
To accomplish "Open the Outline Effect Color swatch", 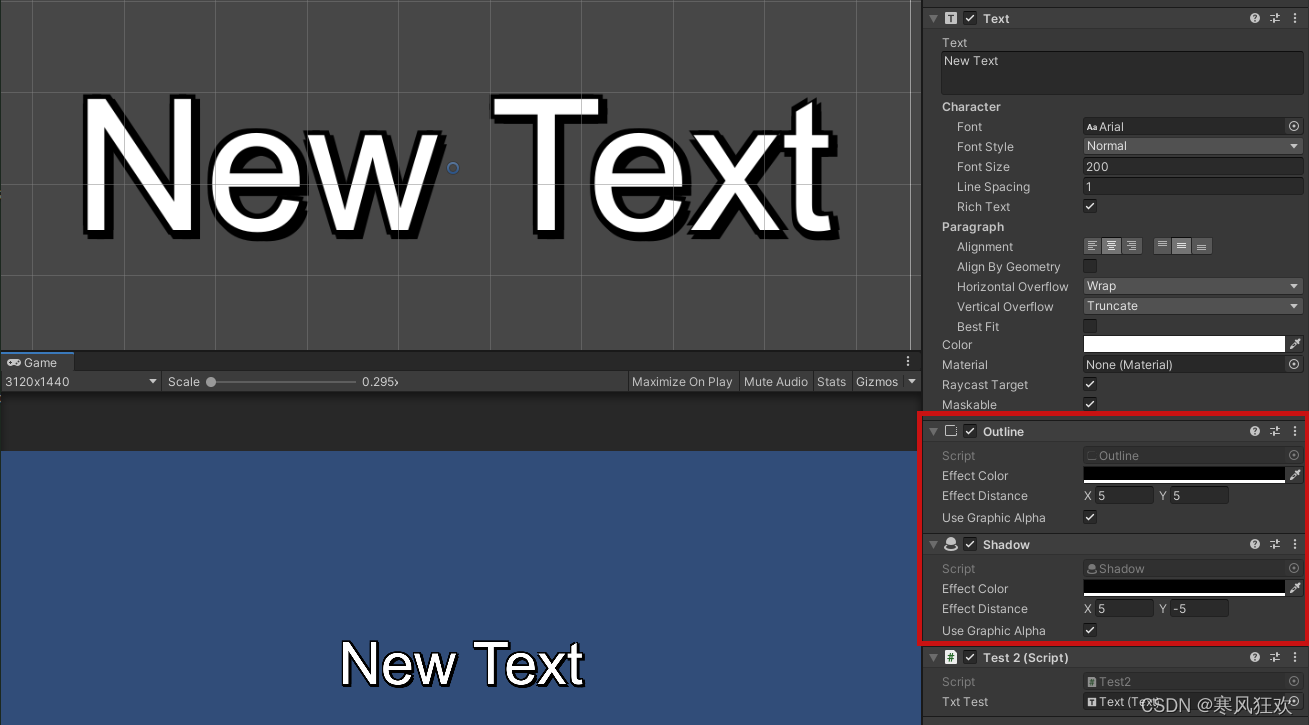I will coord(1184,475).
